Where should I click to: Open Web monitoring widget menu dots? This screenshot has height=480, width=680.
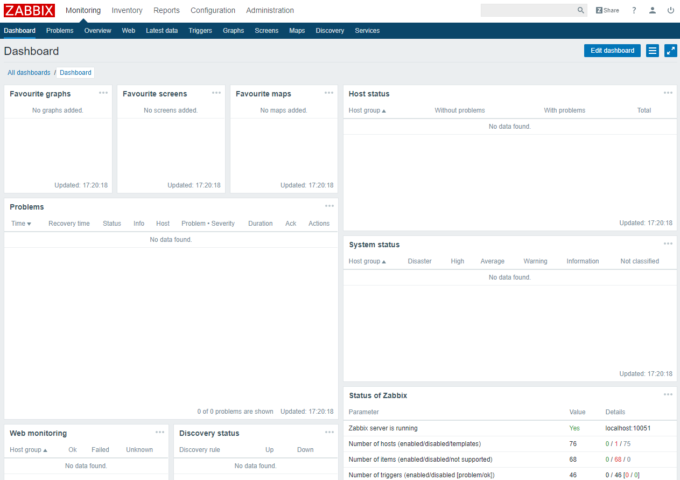(160, 432)
